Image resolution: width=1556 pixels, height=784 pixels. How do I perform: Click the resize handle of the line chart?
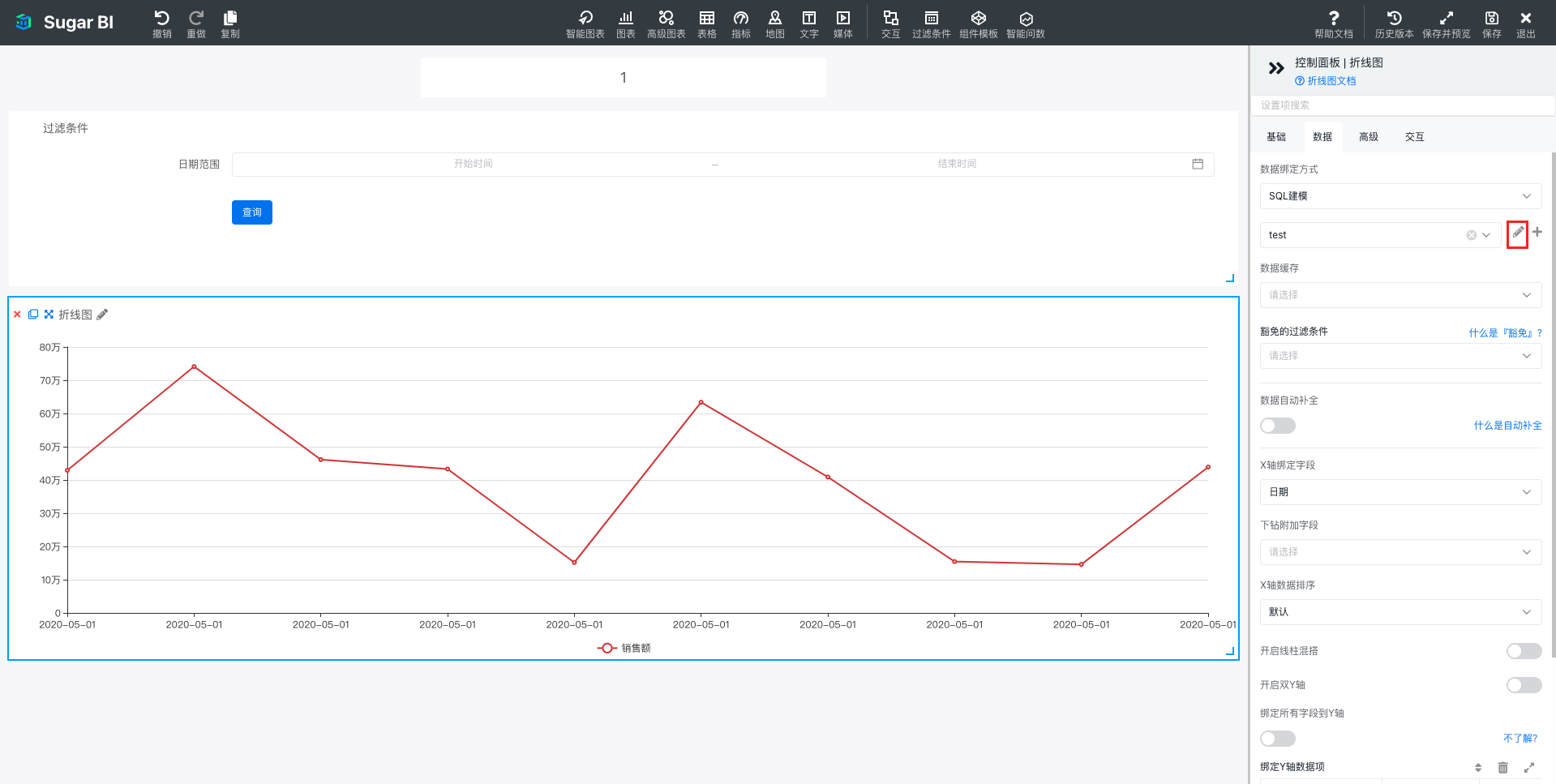(1230, 651)
